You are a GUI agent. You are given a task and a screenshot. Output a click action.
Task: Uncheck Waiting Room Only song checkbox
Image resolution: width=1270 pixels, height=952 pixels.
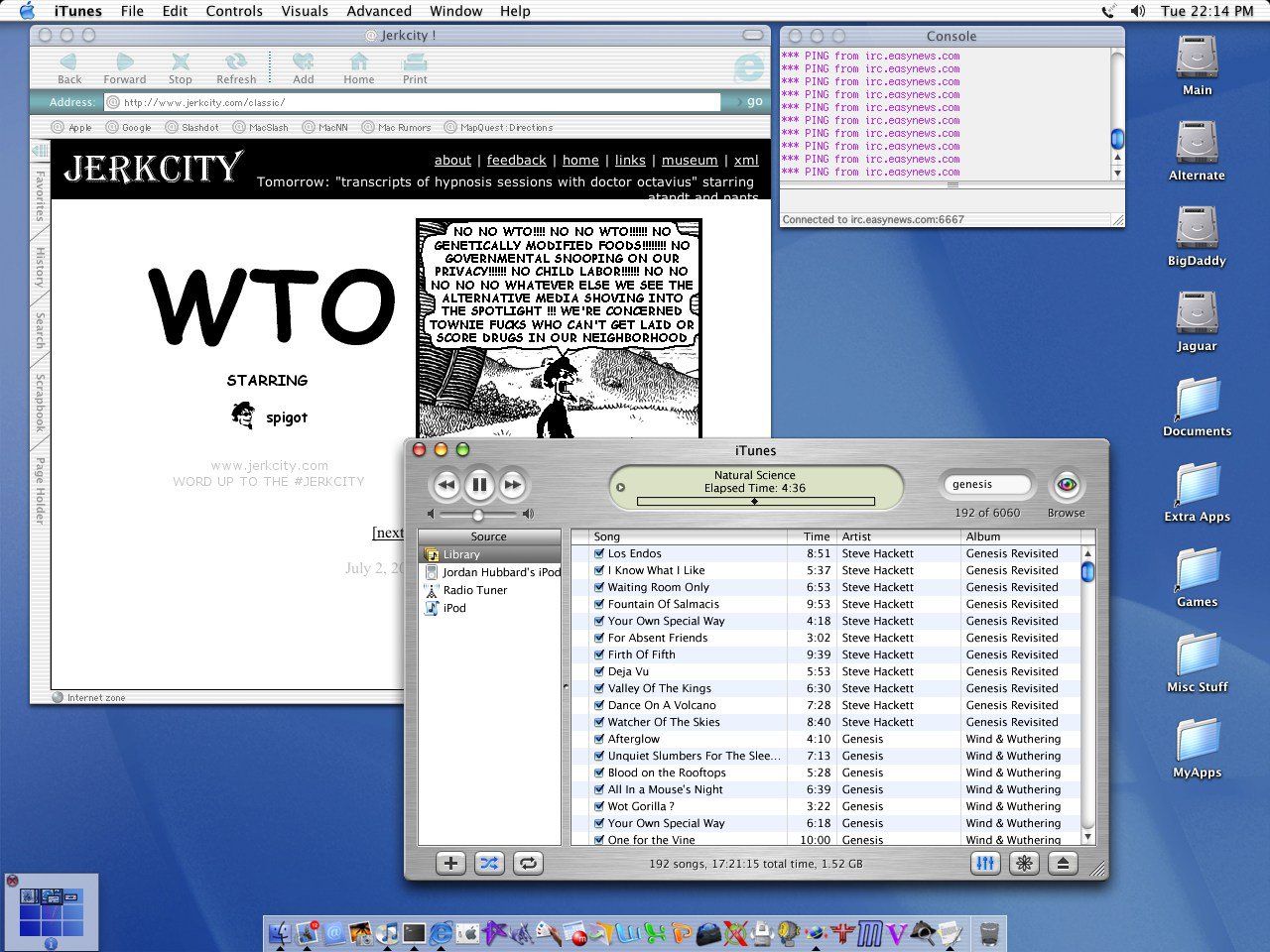[x=599, y=587]
